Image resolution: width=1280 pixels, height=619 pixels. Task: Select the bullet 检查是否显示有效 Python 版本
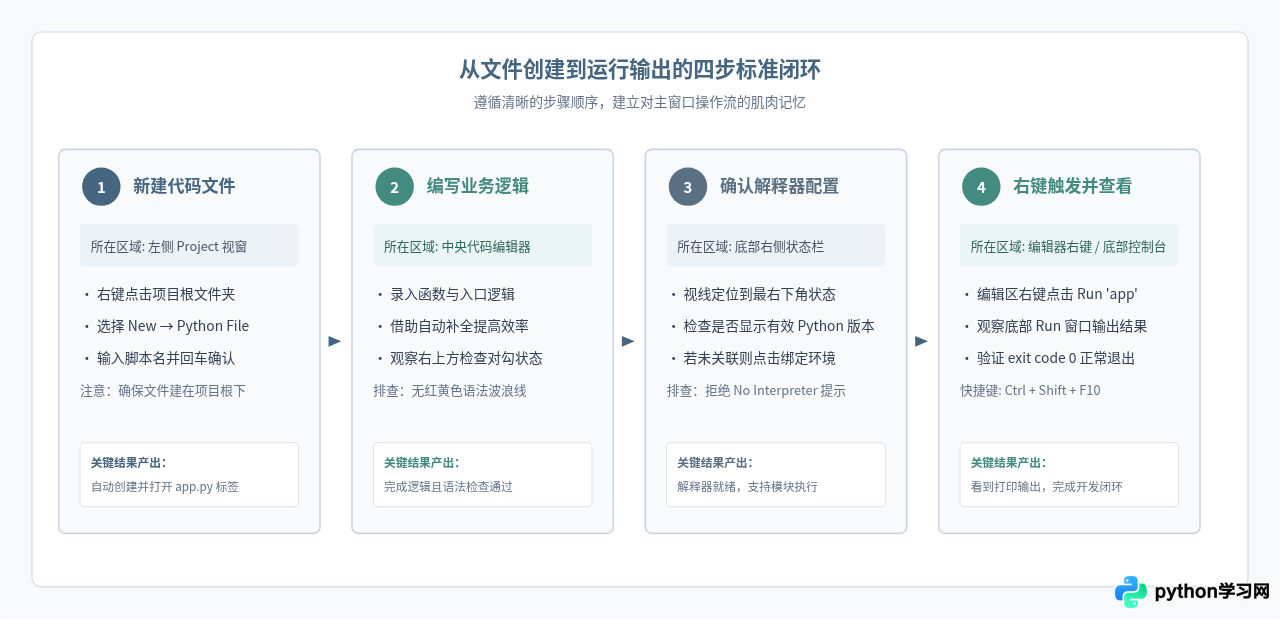pos(779,326)
